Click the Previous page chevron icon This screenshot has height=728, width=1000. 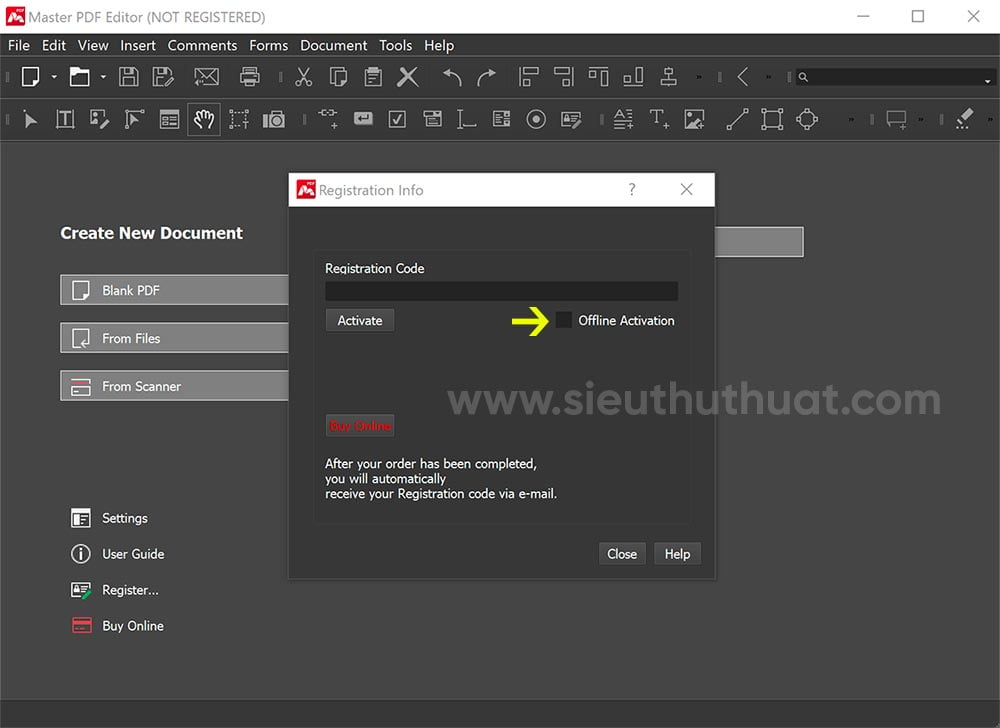tap(742, 77)
